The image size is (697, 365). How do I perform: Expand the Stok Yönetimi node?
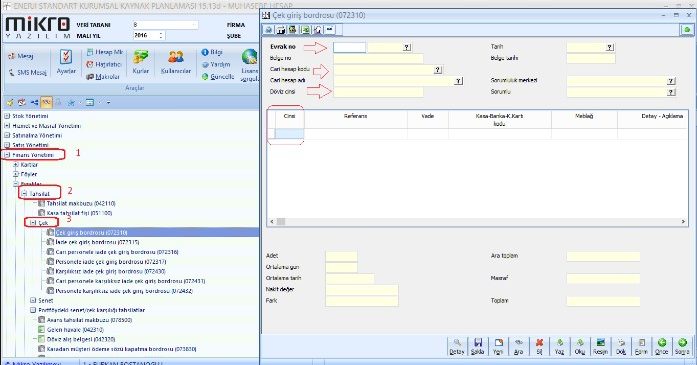point(7,116)
